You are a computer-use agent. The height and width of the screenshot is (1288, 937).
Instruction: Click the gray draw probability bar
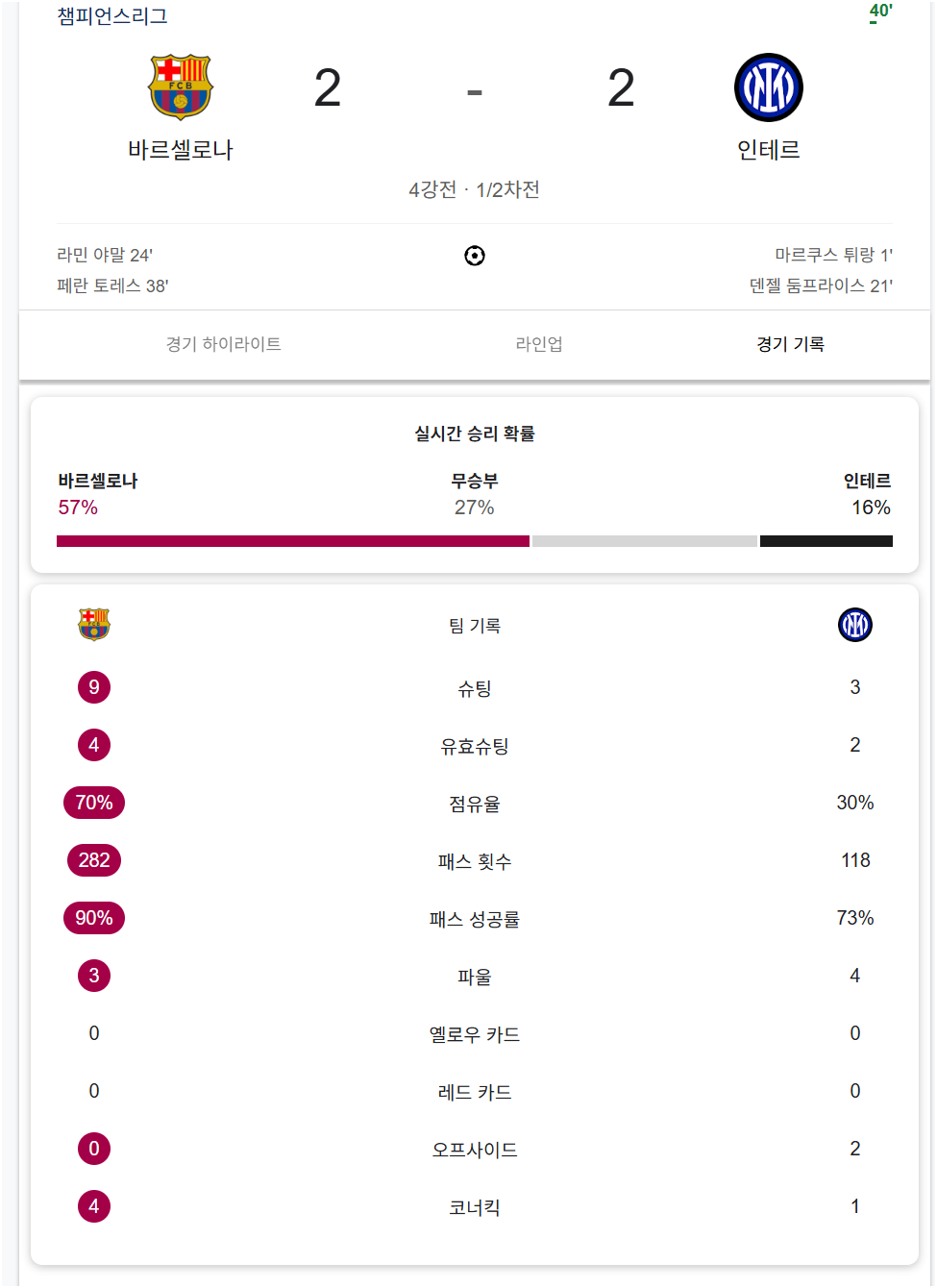pos(645,541)
